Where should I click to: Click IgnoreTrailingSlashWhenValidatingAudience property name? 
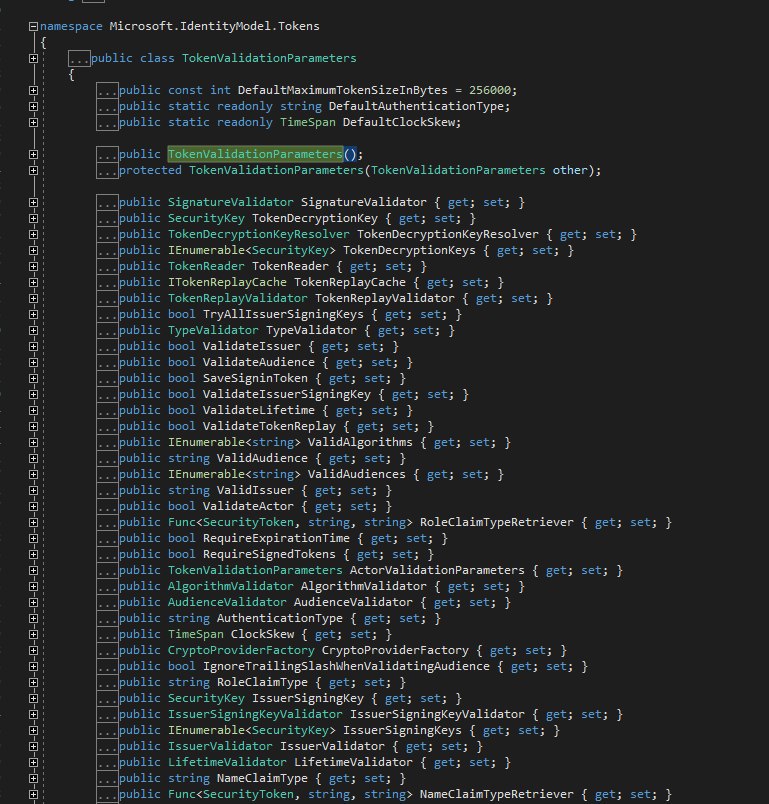pos(347,666)
